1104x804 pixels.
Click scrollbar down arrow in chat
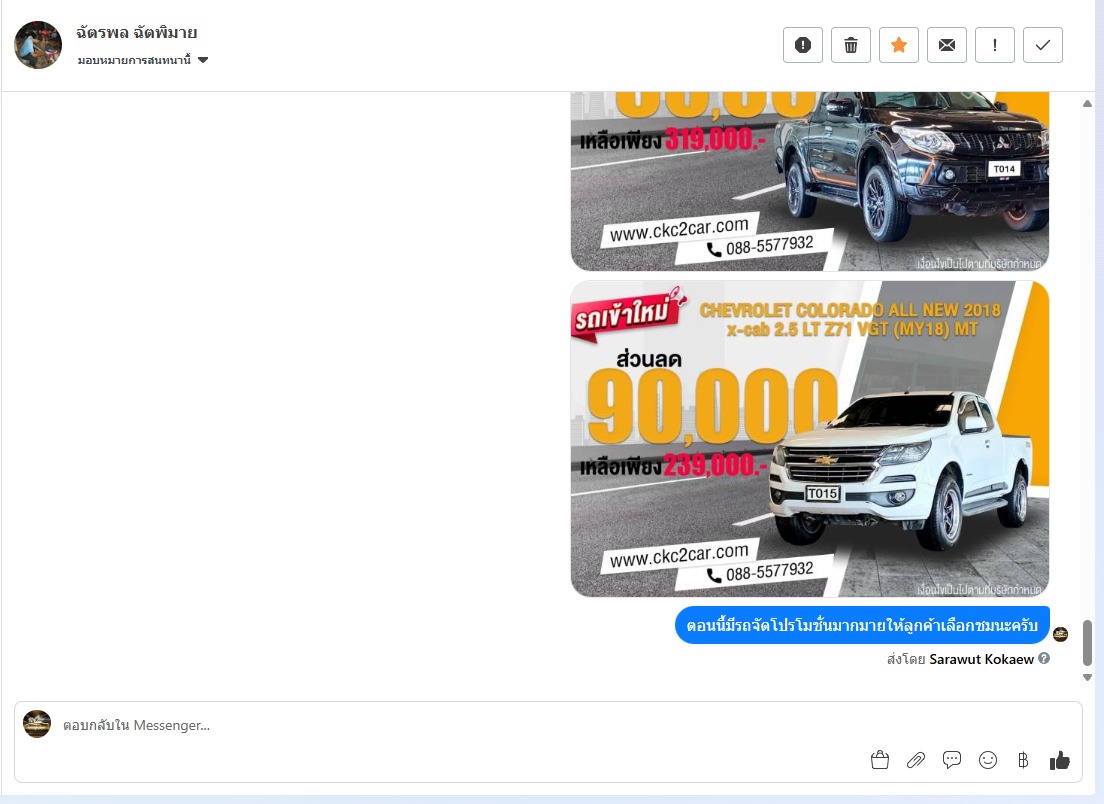point(1087,677)
